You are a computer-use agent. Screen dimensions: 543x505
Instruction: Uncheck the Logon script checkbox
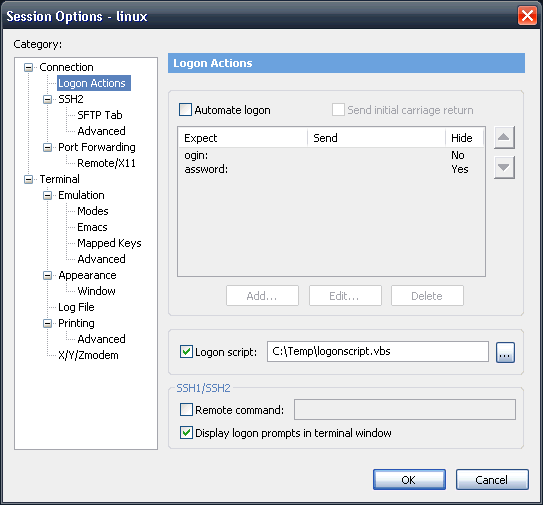tap(186, 352)
